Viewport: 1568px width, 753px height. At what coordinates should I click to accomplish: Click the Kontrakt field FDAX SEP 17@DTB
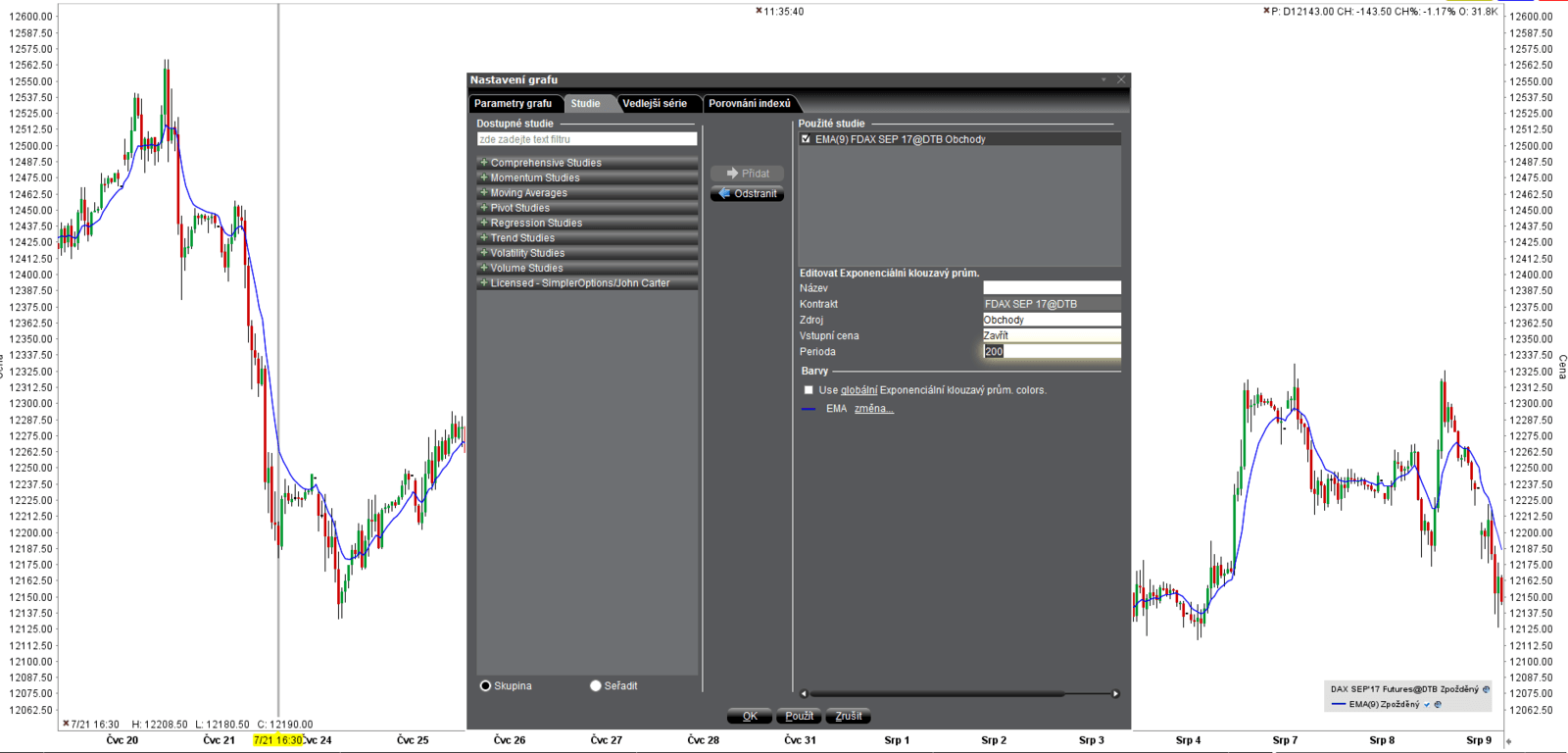point(1052,304)
